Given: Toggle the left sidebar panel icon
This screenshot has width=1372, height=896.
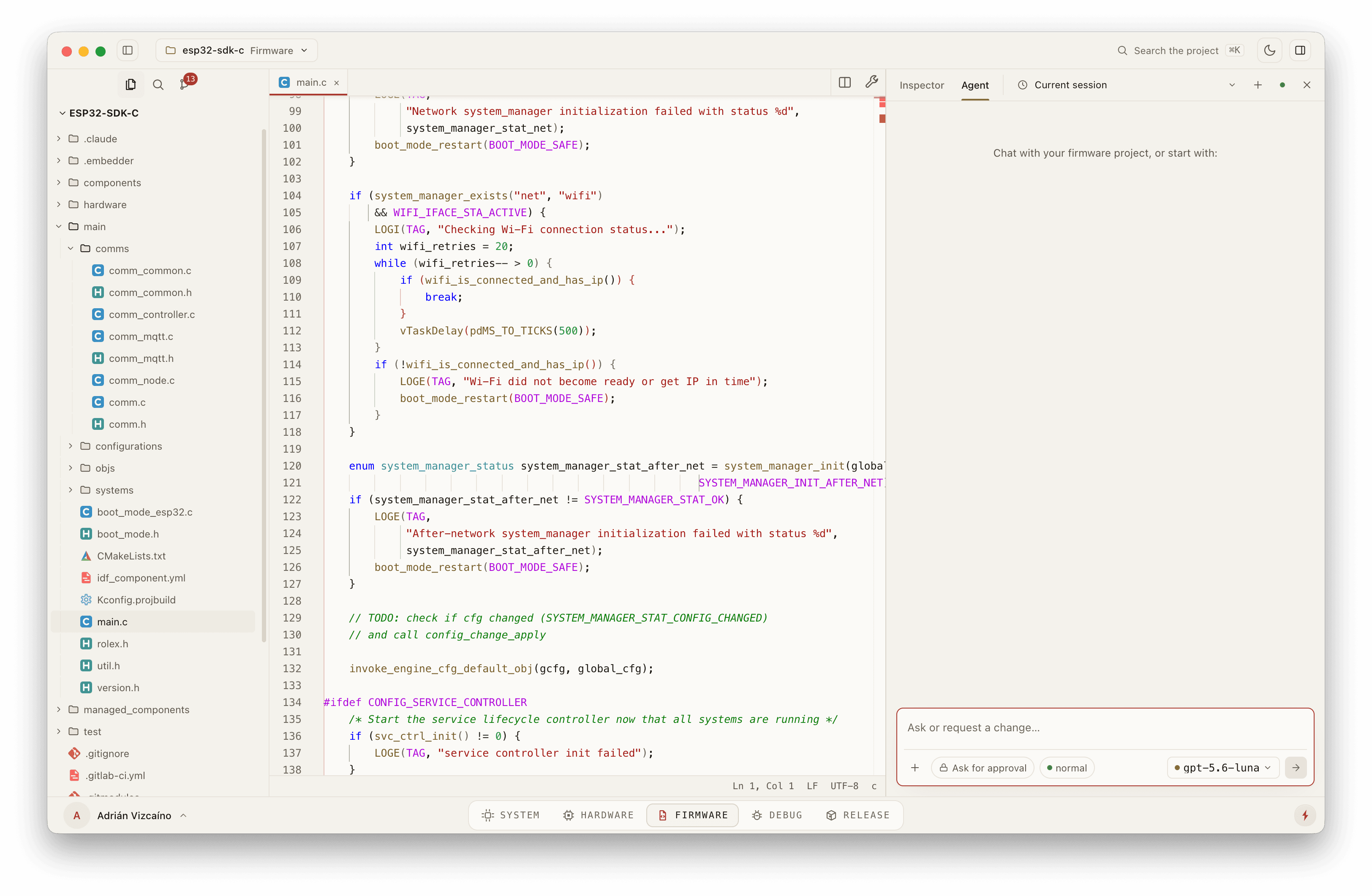Looking at the screenshot, I should point(128,51).
